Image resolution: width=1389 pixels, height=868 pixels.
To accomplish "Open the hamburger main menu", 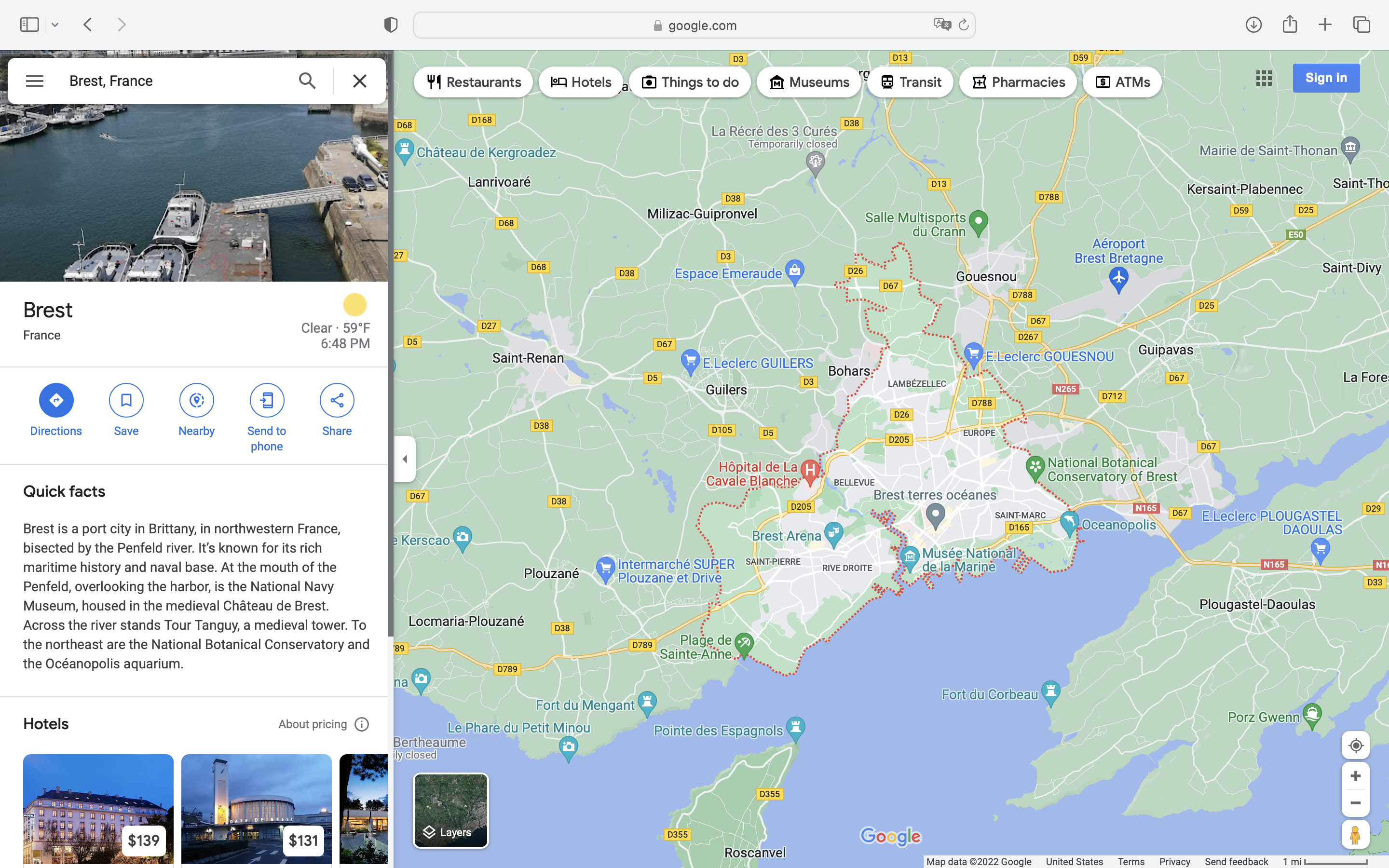I will (x=34, y=81).
